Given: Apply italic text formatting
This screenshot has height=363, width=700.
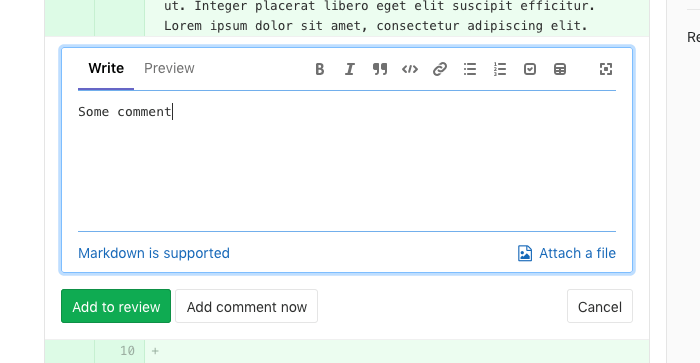Looking at the screenshot, I should point(350,69).
